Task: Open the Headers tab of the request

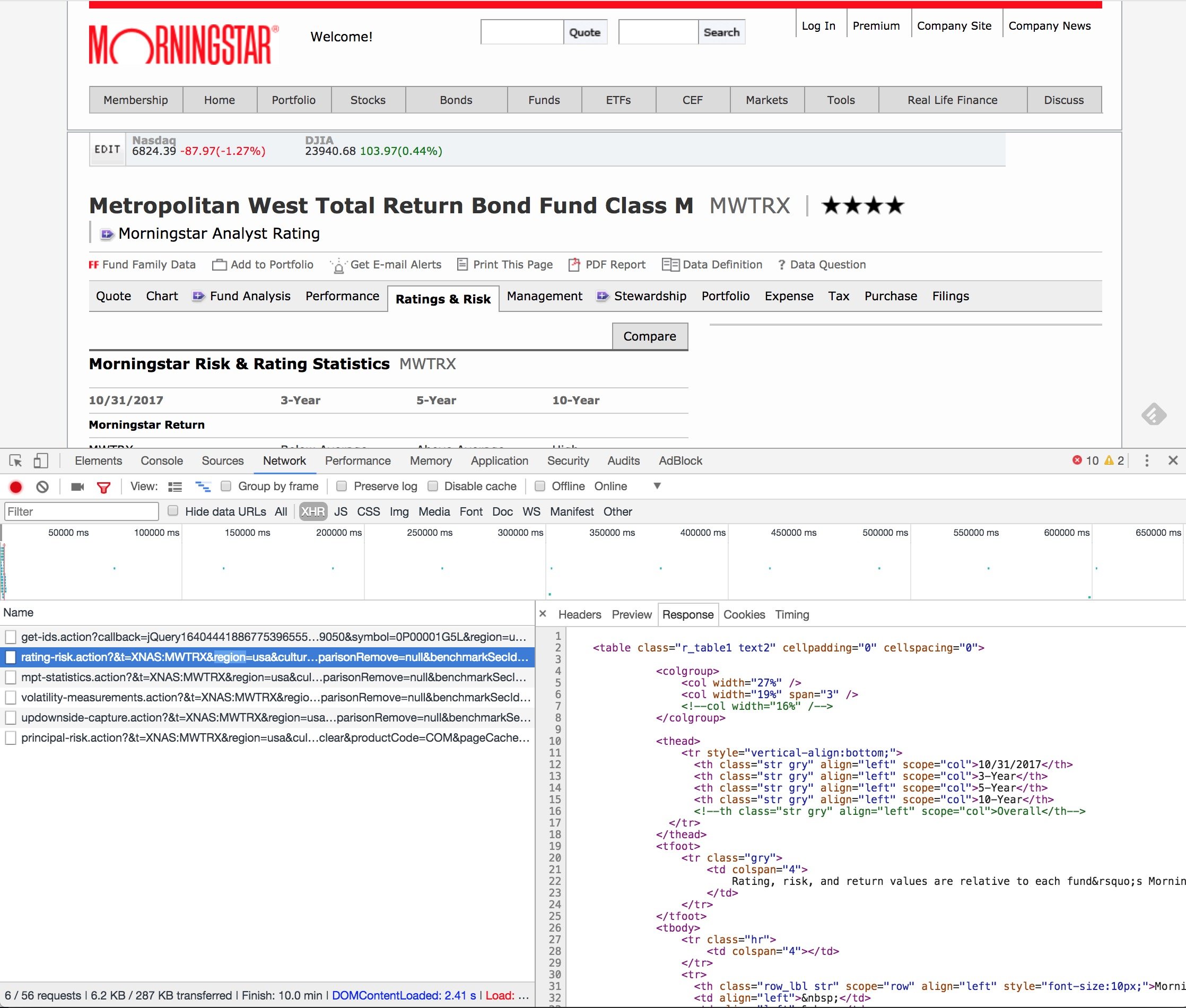Action: 579,614
